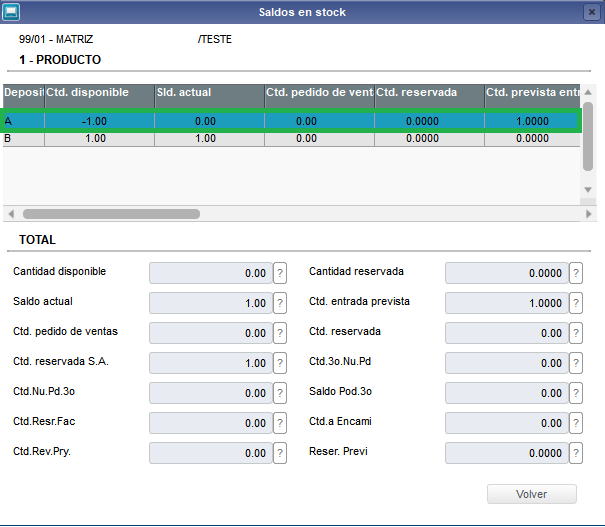Open help for Ctd.Rev.Pry. field
Screen dimensions: 605x527
tap(280, 453)
